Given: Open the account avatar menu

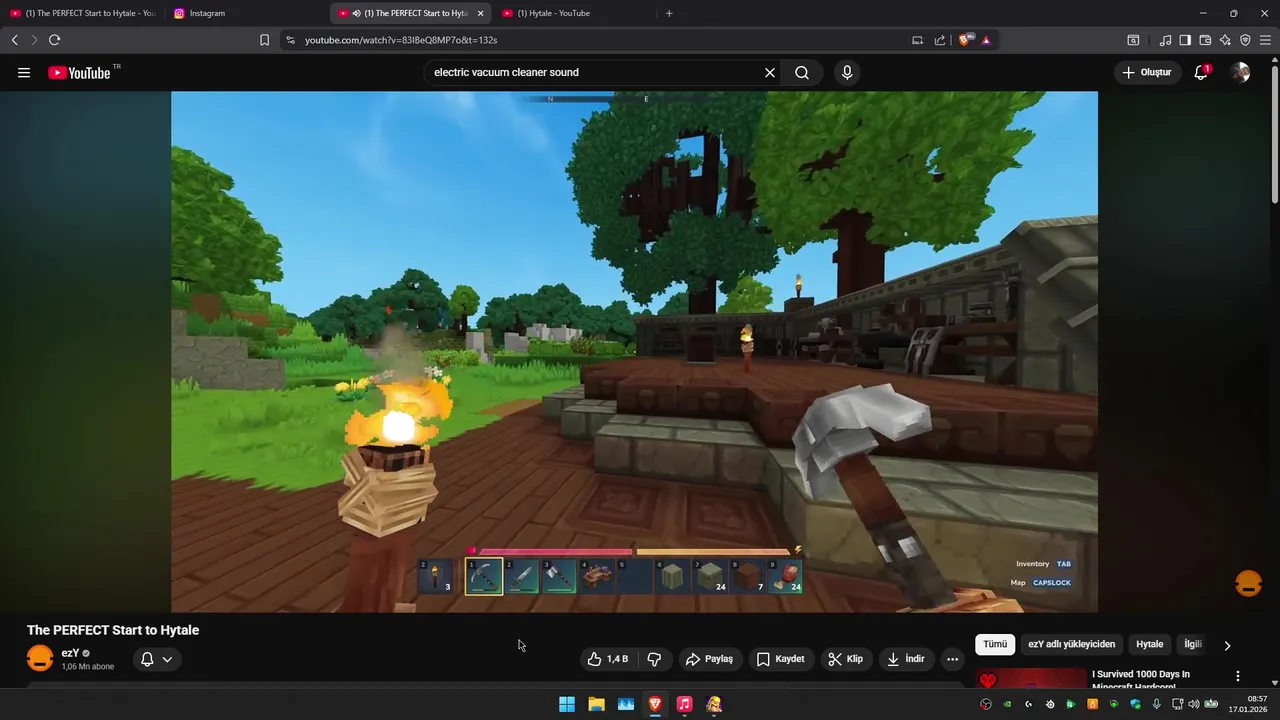Looking at the screenshot, I should pyautogui.click(x=1240, y=72).
